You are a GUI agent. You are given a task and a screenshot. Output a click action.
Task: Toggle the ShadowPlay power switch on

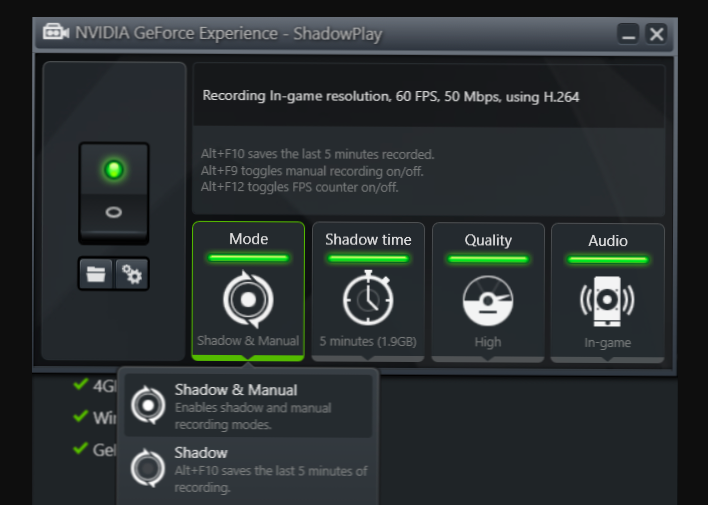click(x=114, y=170)
